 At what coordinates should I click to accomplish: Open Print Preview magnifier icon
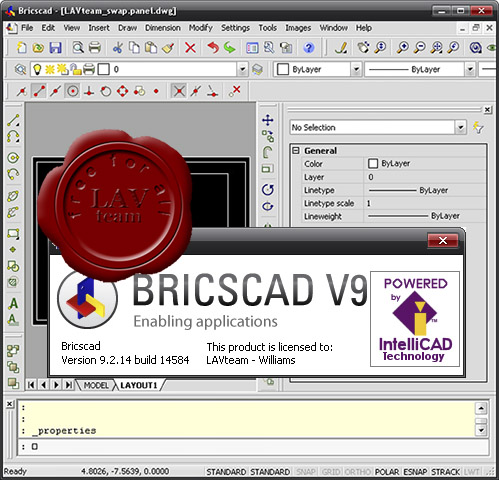[78, 48]
